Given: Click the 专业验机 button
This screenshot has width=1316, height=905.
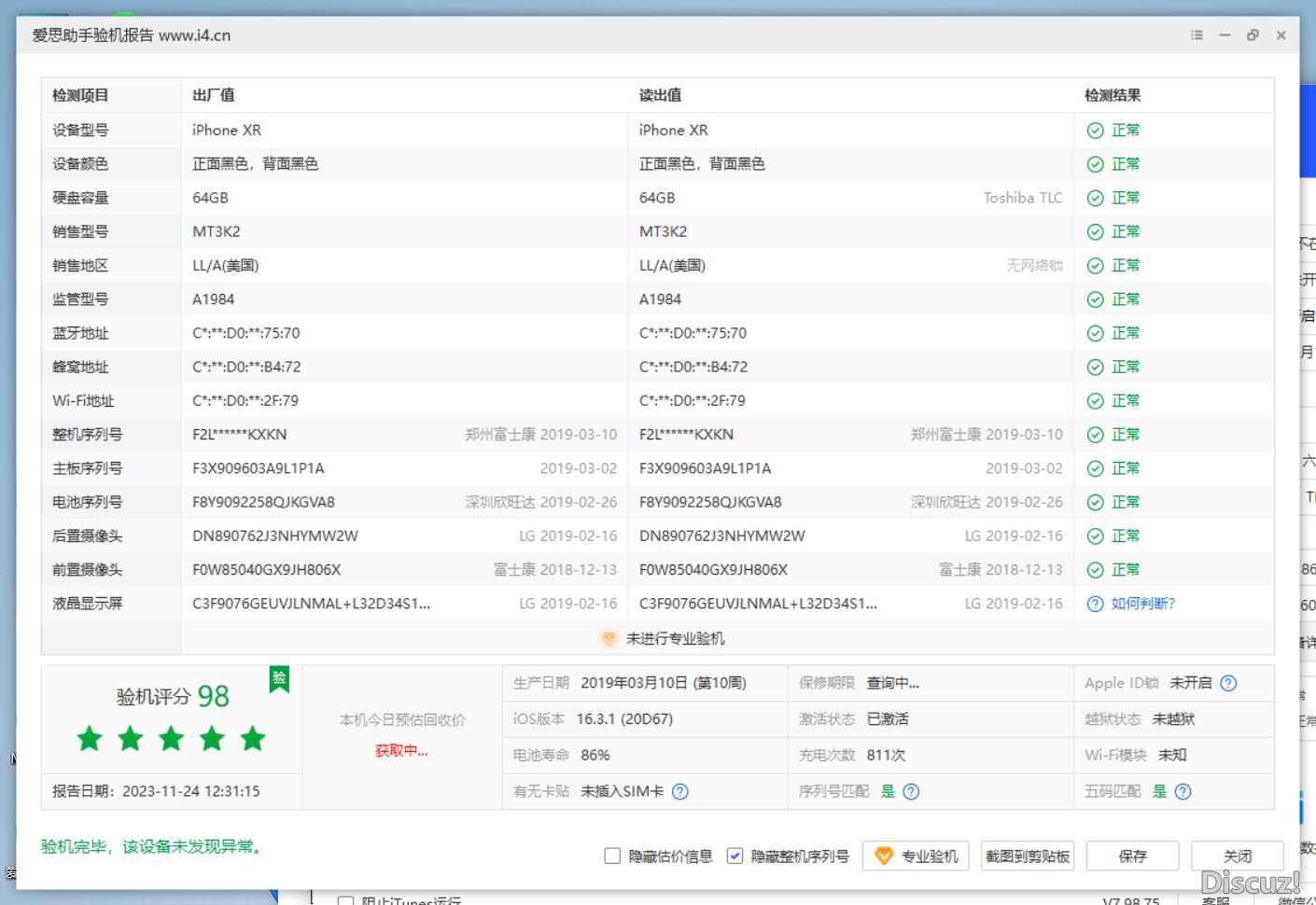Looking at the screenshot, I should [x=916, y=856].
